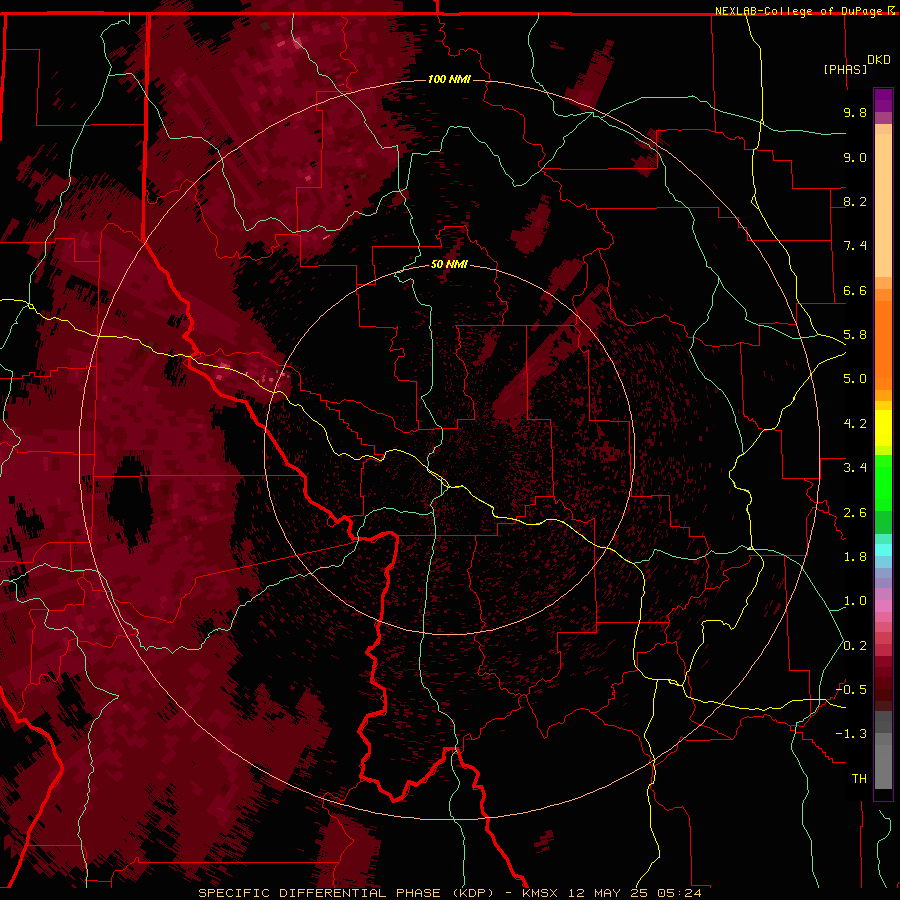The width and height of the screenshot is (900, 900).
Task: Pick the bright green segment of the color bar
Action: [x=883, y=482]
